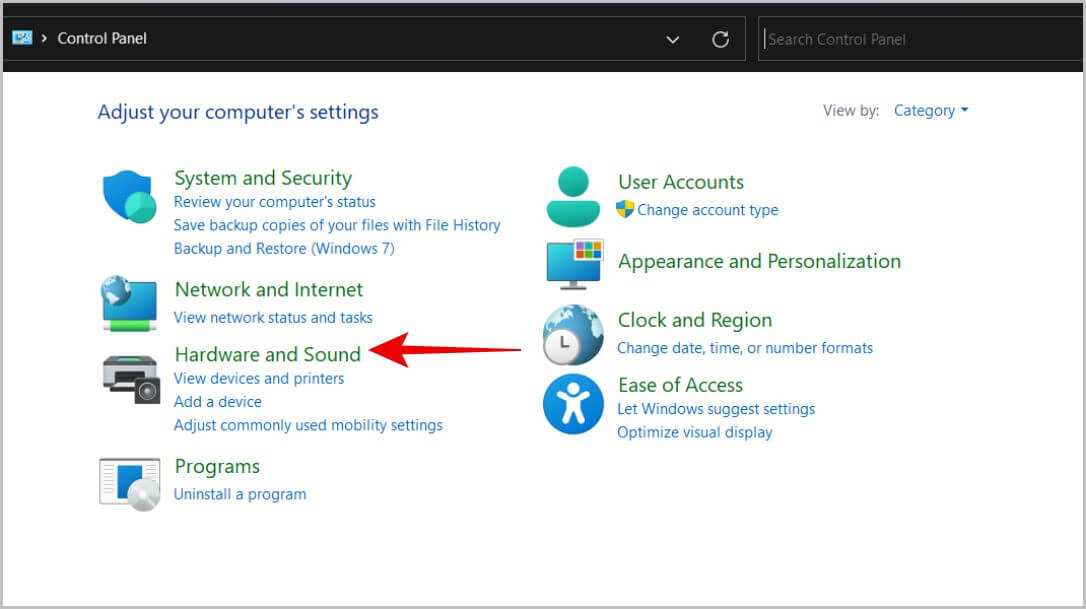Open Hardware and Sound category
Viewport: 1086px width, 609px height.
click(267, 354)
